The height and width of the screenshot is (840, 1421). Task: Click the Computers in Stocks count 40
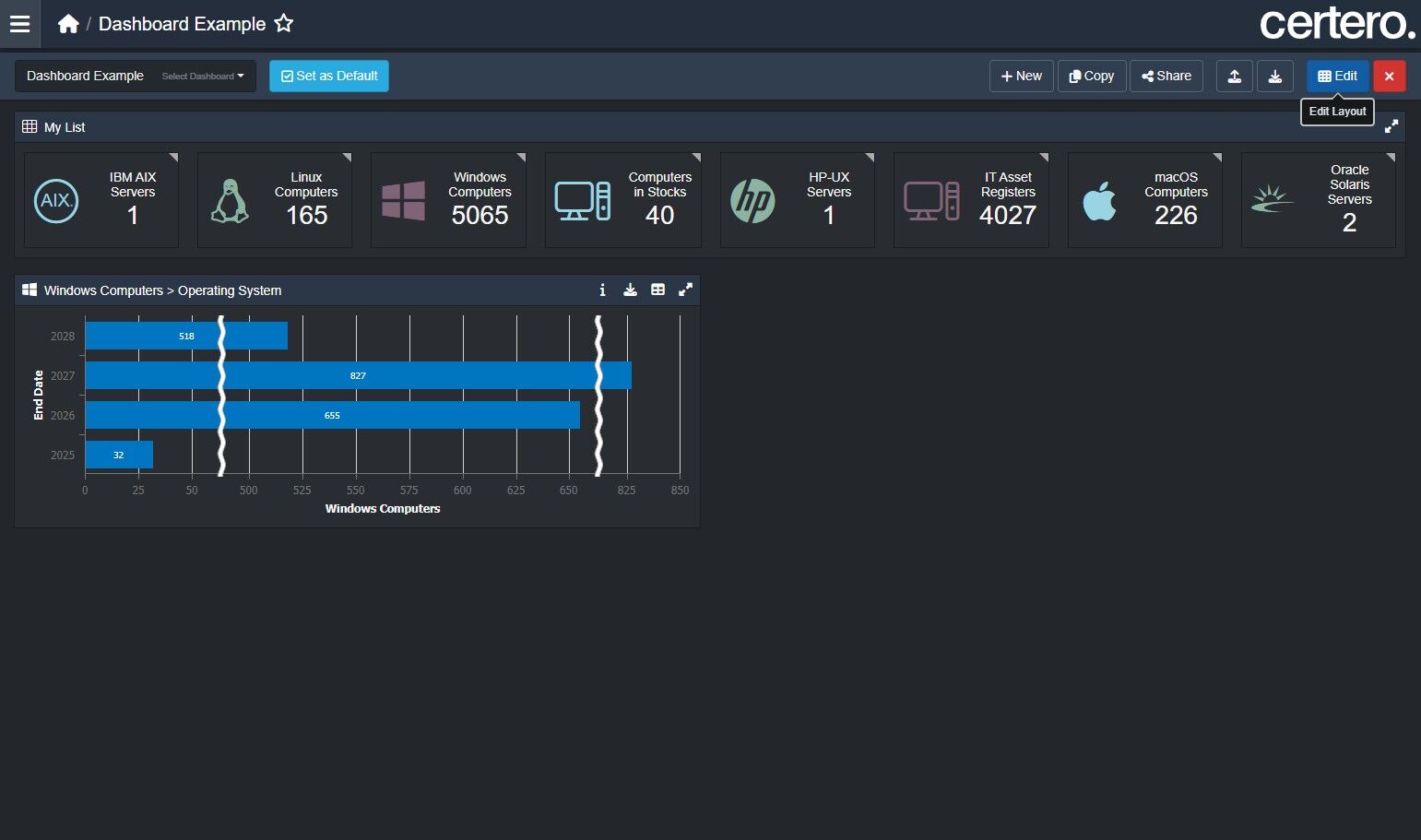(x=659, y=216)
